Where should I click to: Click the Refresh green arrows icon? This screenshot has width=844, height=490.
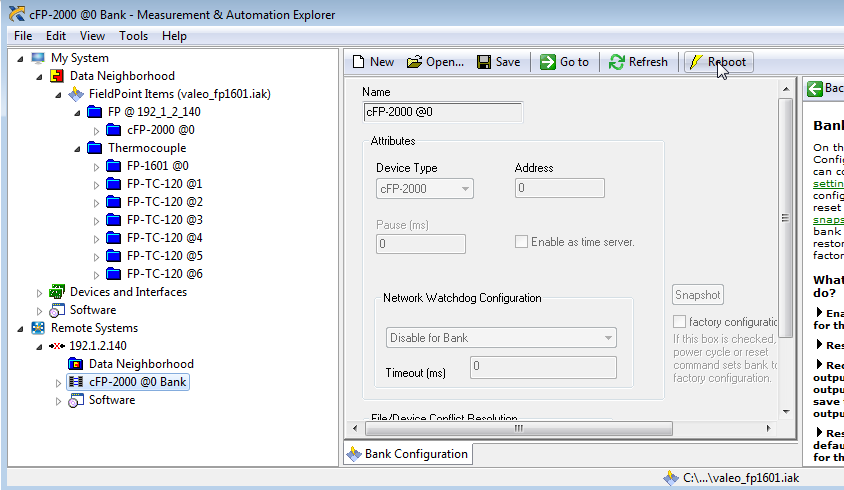[616, 62]
